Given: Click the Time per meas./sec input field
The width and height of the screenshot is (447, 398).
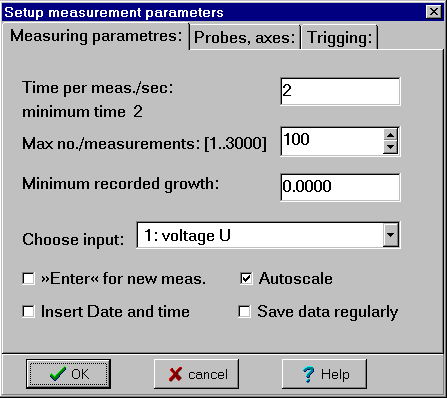Looking at the screenshot, I should pos(340,91).
